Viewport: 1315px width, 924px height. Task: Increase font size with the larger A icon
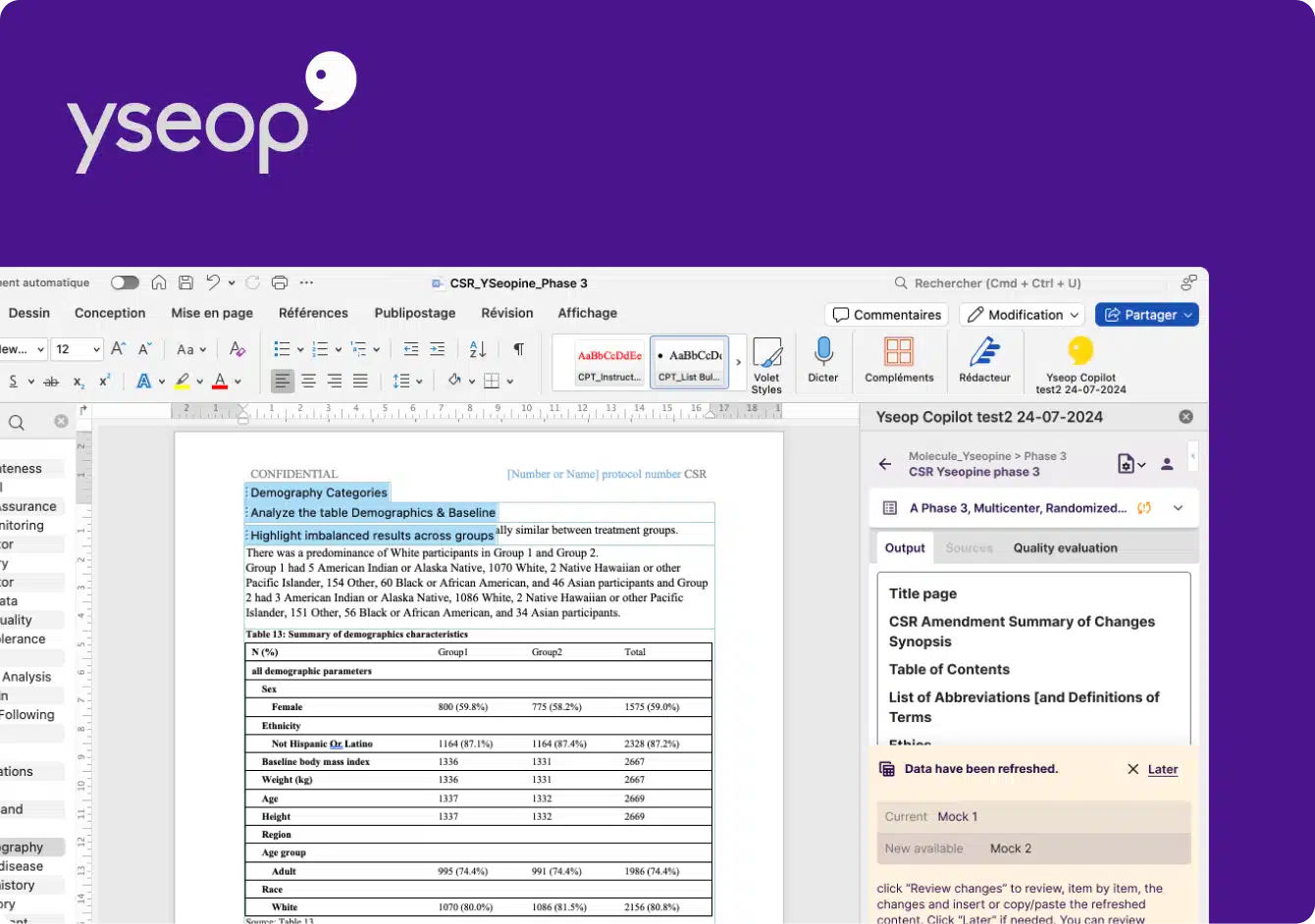[x=118, y=349]
